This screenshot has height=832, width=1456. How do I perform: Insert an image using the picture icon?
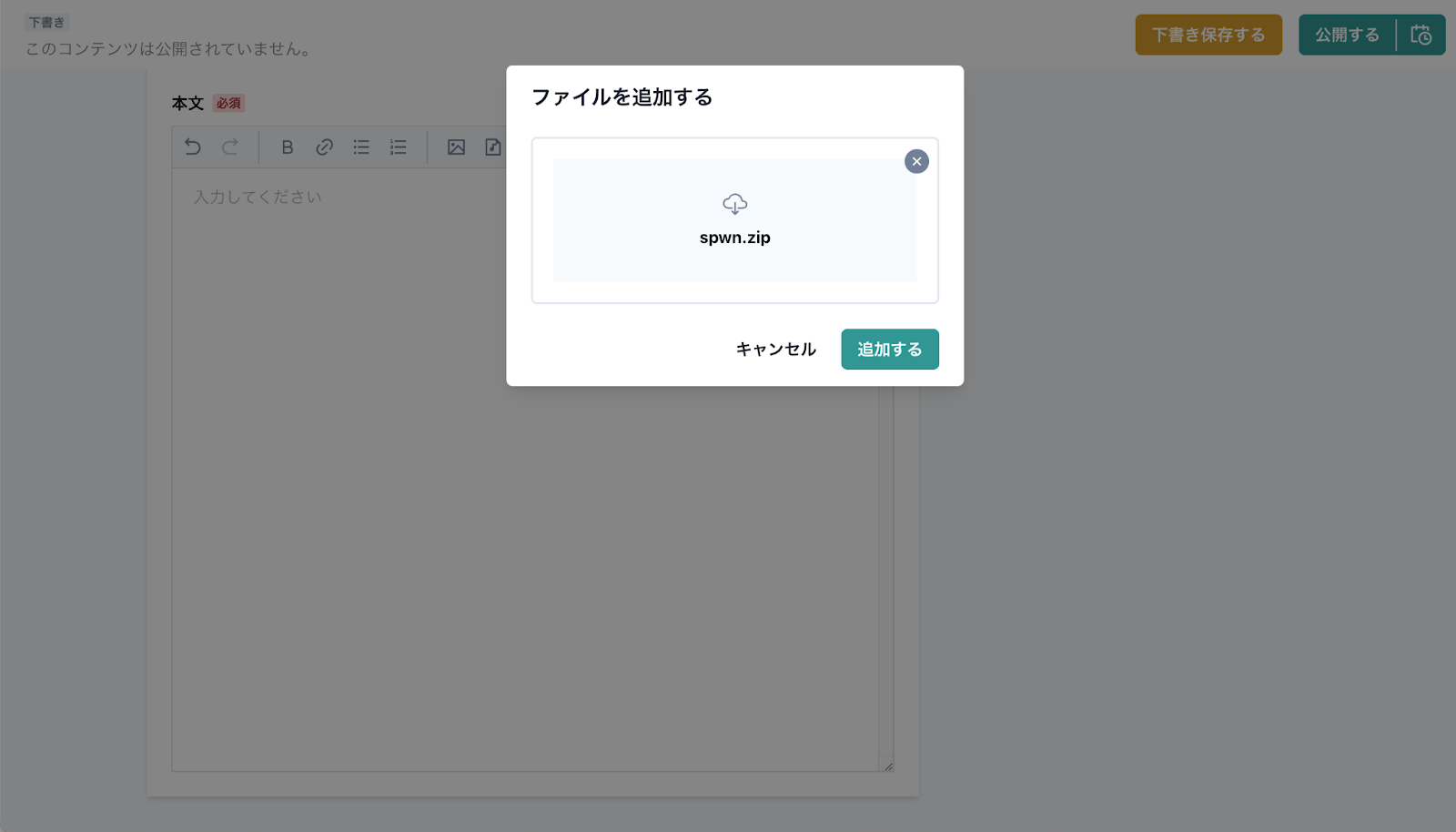(x=456, y=147)
